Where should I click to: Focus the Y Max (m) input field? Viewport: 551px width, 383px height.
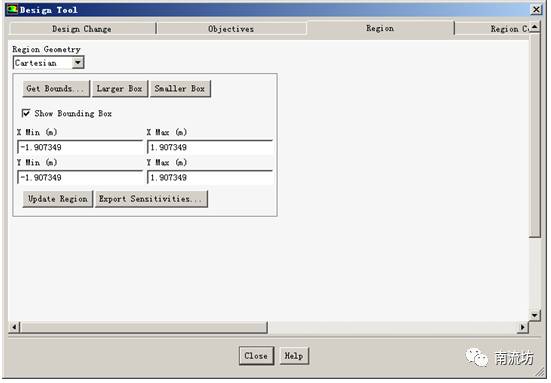tap(210, 177)
